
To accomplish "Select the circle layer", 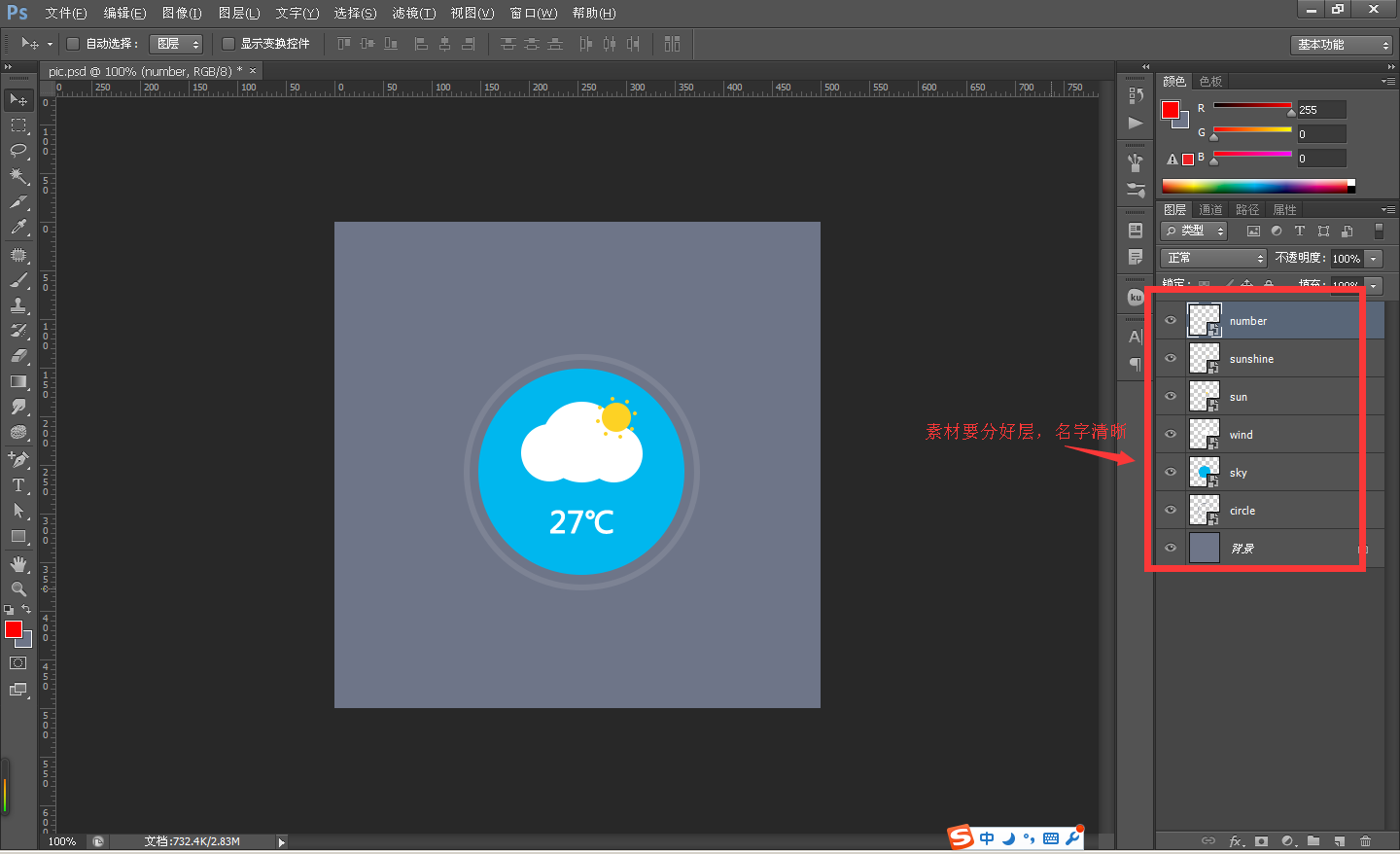I will 1270,510.
